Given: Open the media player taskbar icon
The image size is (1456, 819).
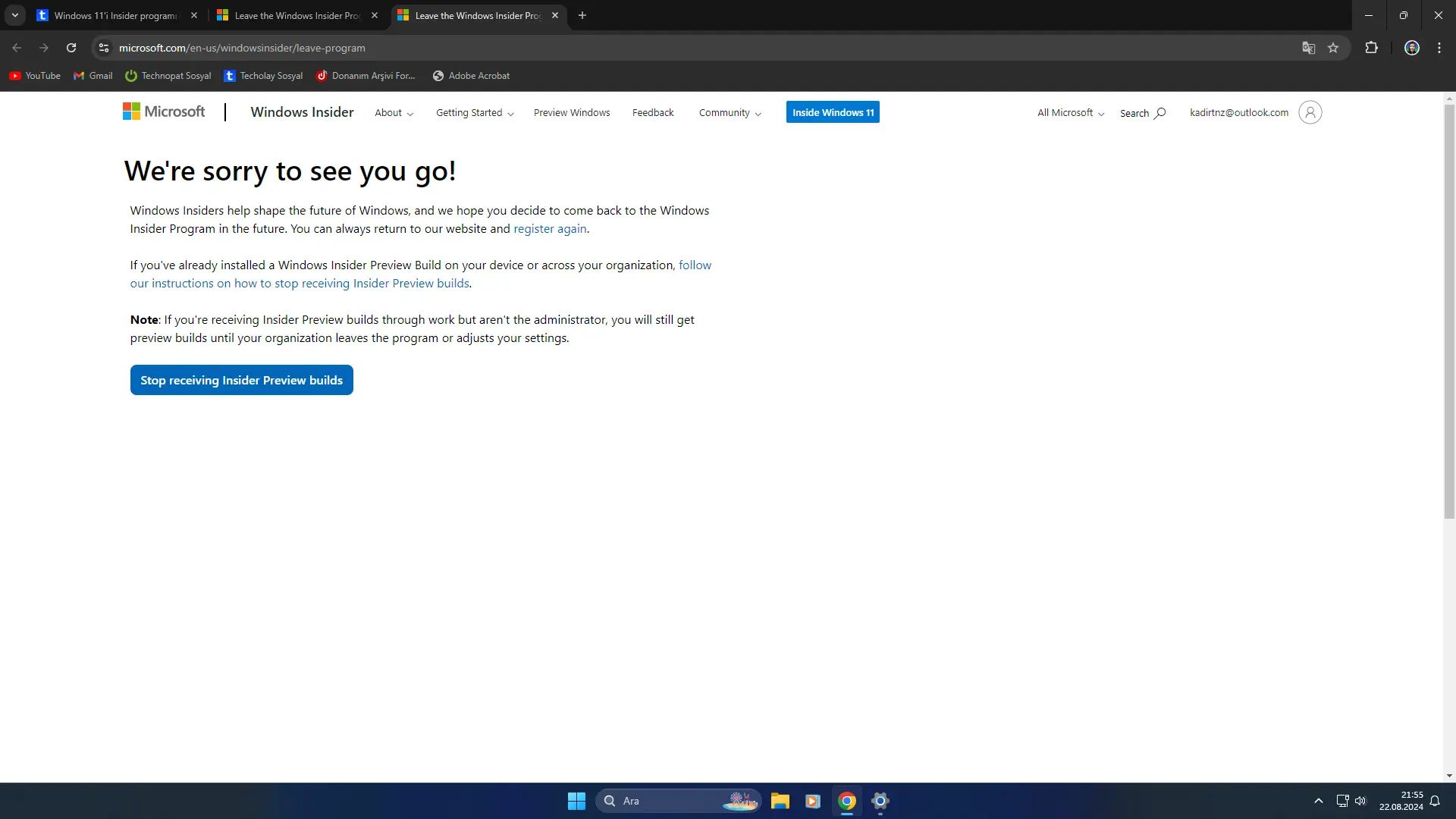Looking at the screenshot, I should coord(813,801).
